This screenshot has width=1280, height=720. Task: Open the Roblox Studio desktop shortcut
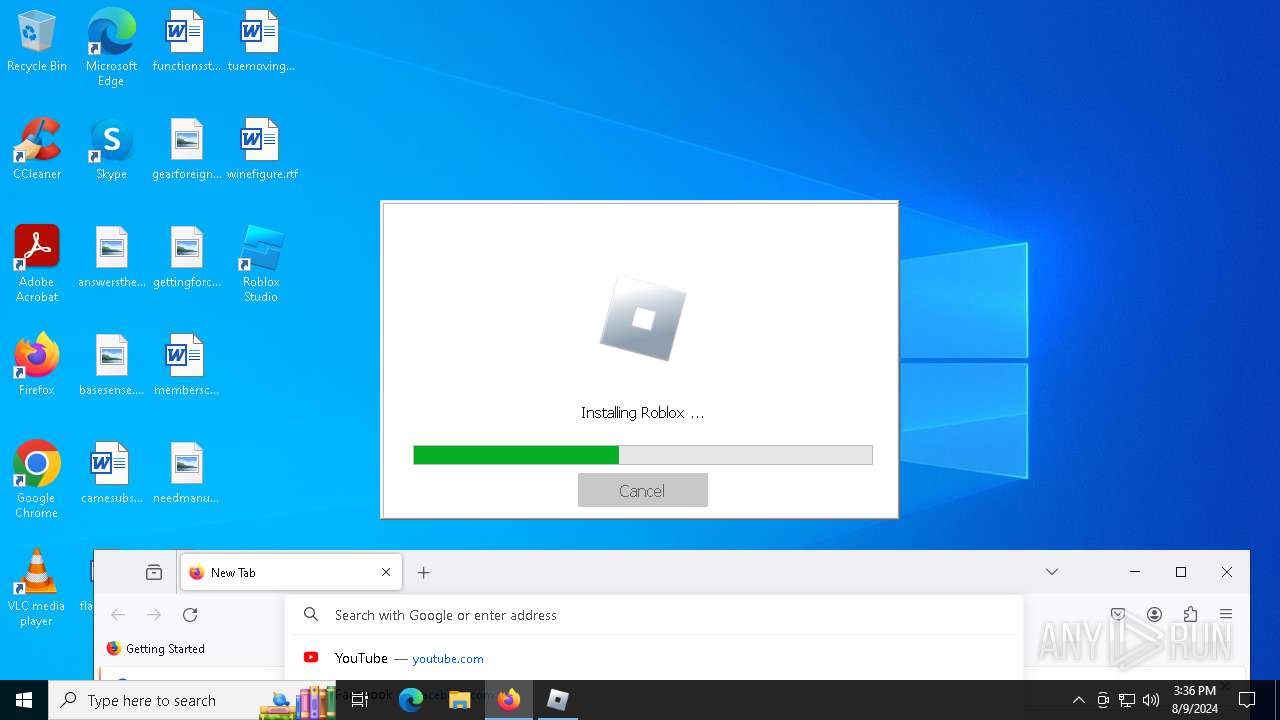[261, 264]
